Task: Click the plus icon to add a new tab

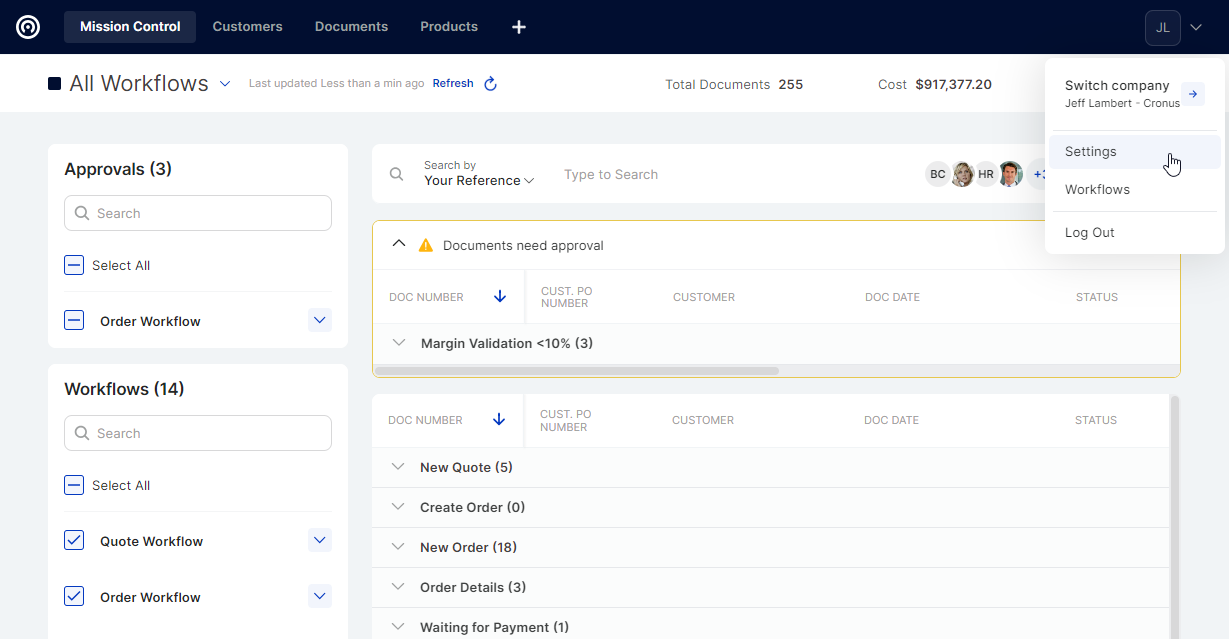Action: (519, 27)
